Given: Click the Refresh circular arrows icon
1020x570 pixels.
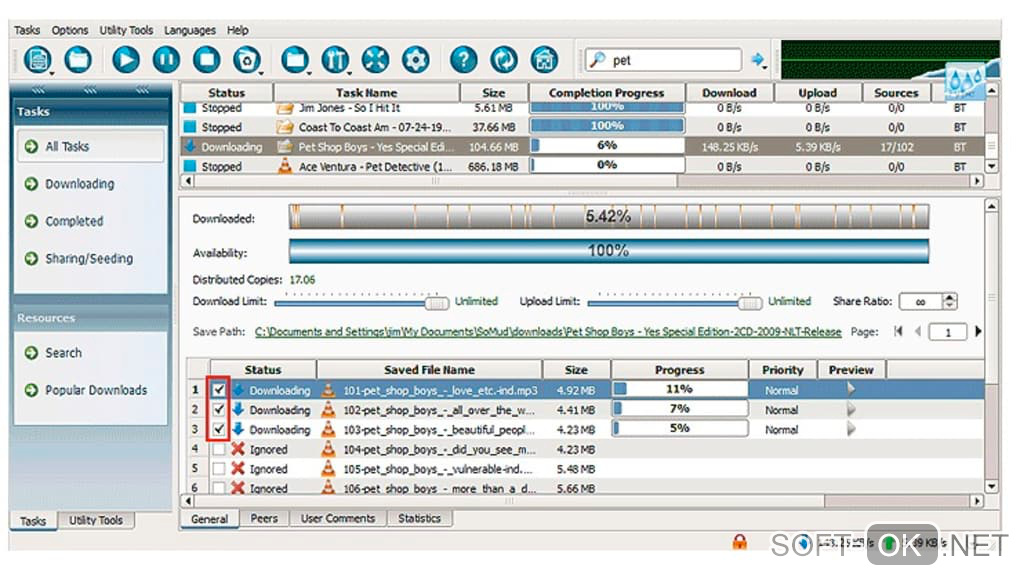Looking at the screenshot, I should 503,60.
